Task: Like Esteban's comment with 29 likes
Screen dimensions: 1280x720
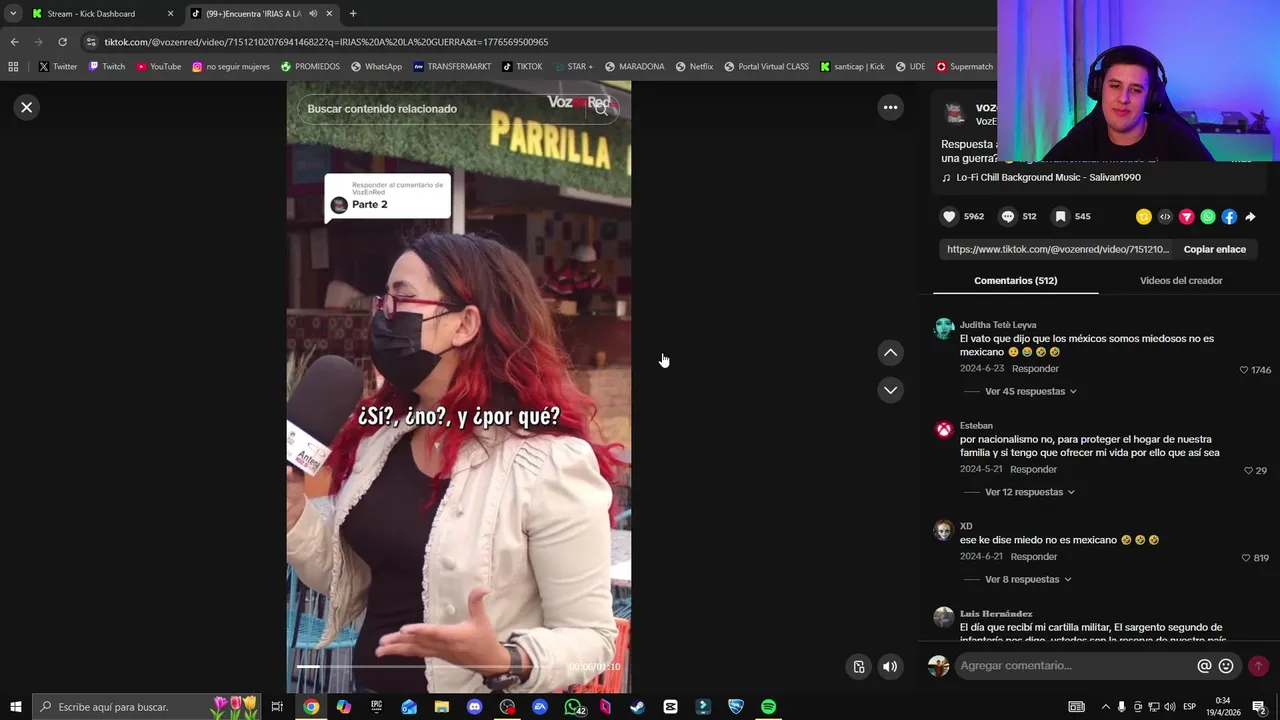Action: tap(1248, 470)
